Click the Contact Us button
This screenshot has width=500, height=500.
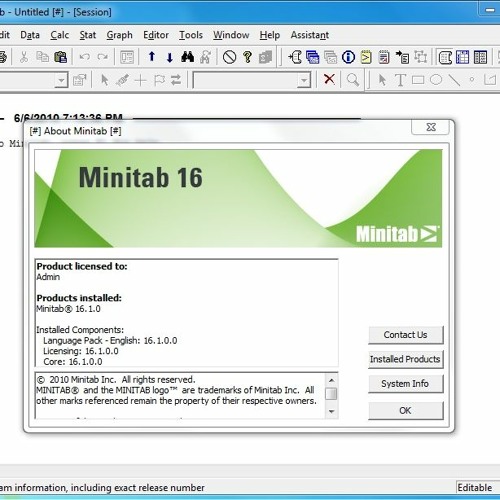(406, 335)
